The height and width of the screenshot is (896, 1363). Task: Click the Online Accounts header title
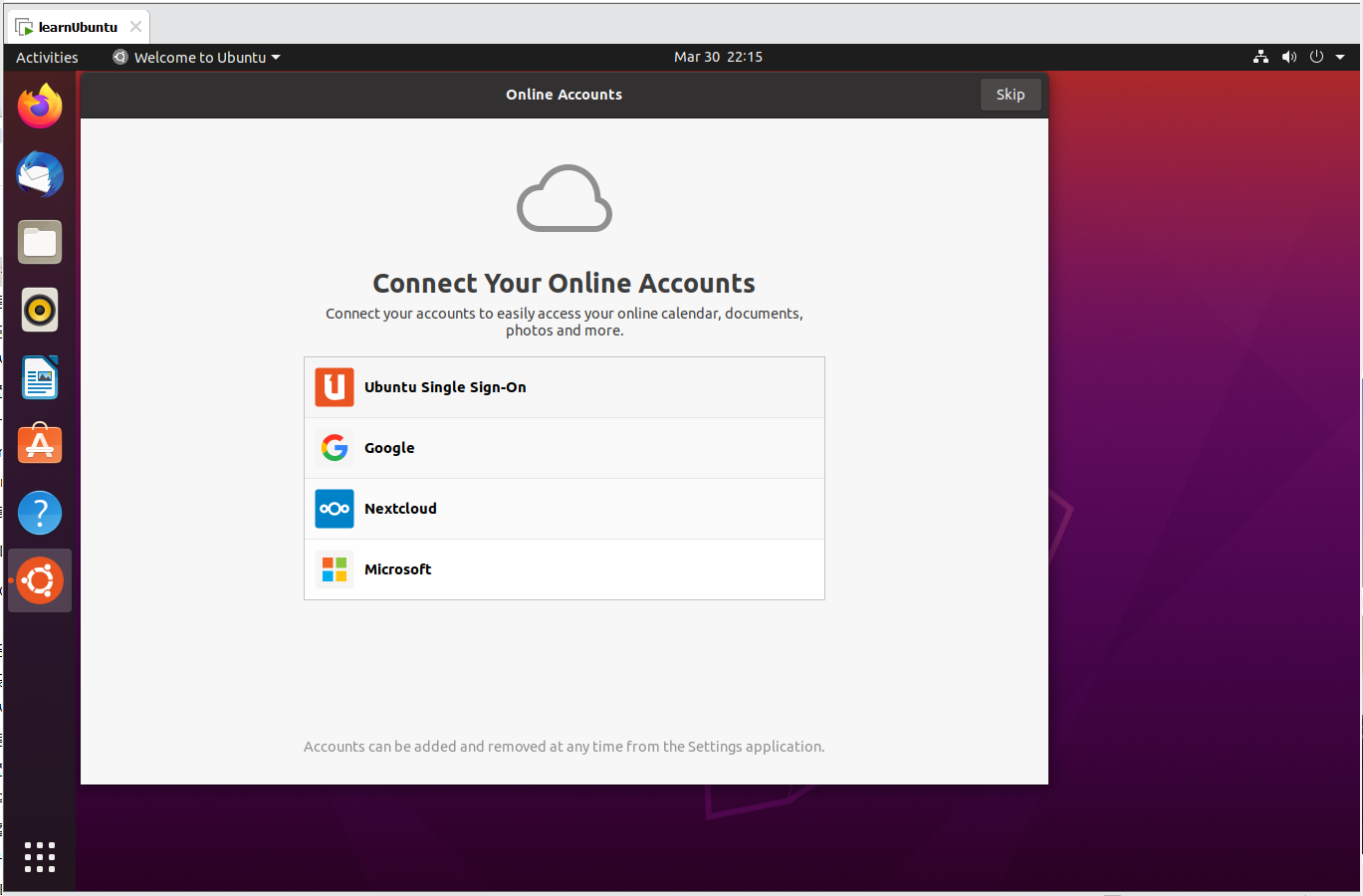(x=564, y=95)
